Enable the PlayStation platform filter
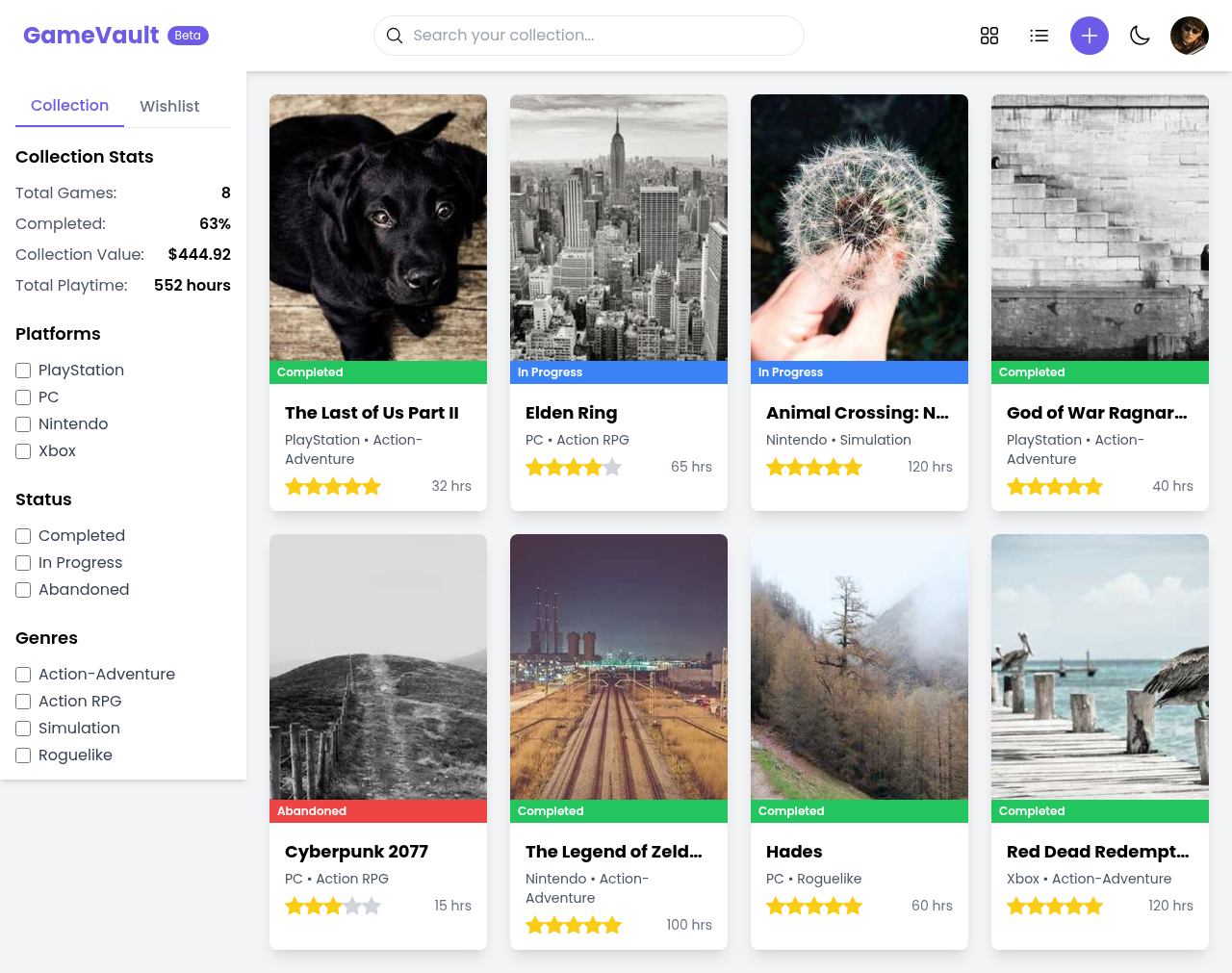The width and height of the screenshot is (1232, 973). pyautogui.click(x=22, y=370)
